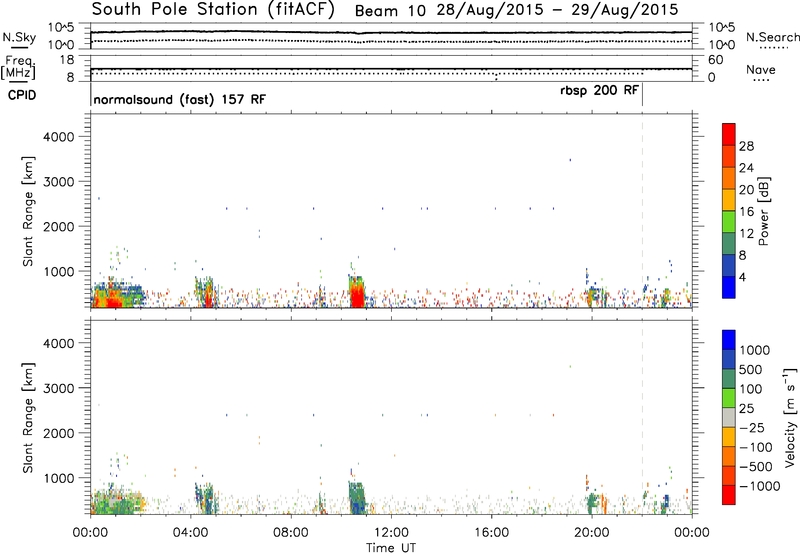The width and height of the screenshot is (800, 554).
Task: Click the '25' label on velocity color bar
Action: 746,409
